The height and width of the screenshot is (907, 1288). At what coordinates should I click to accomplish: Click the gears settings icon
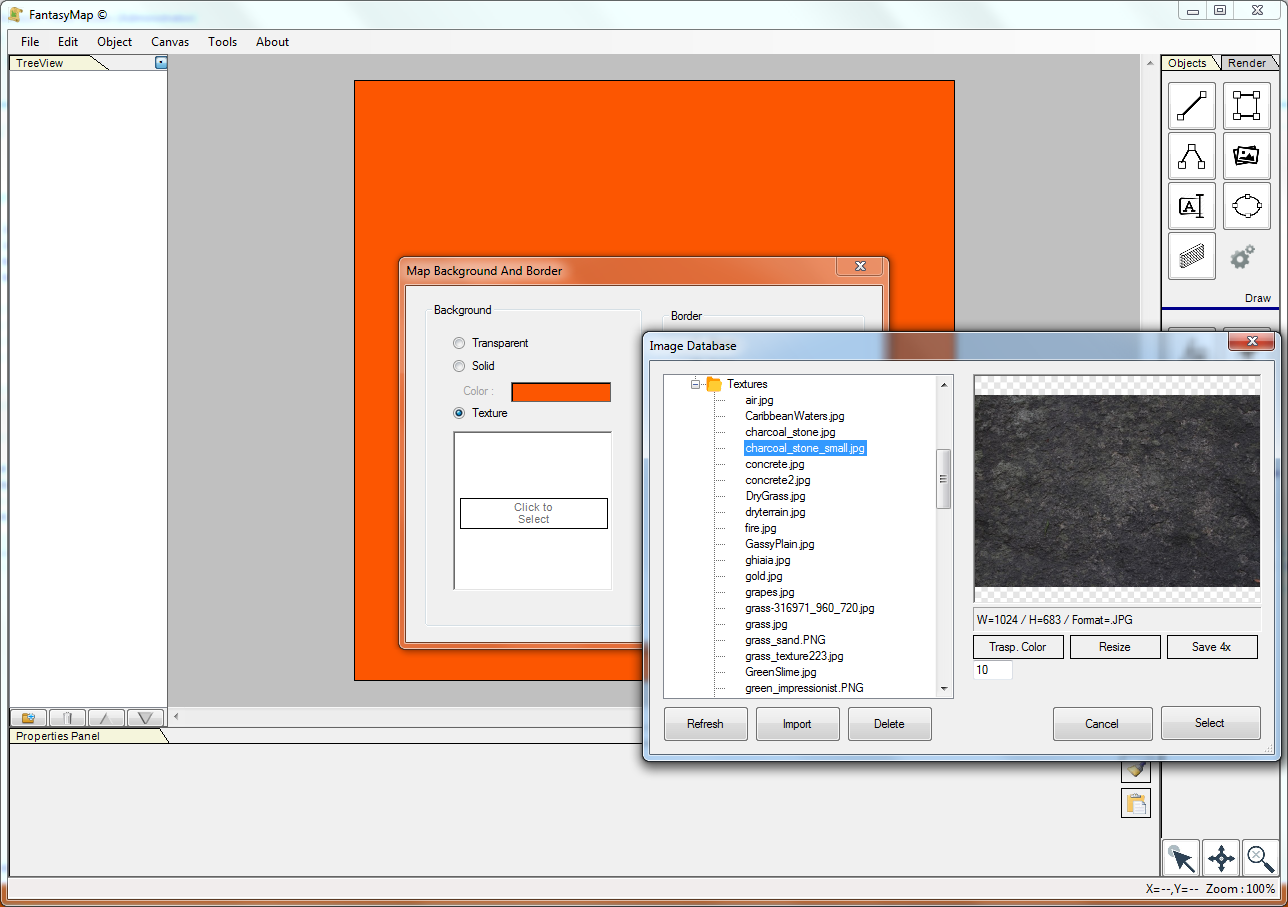coord(1242,257)
